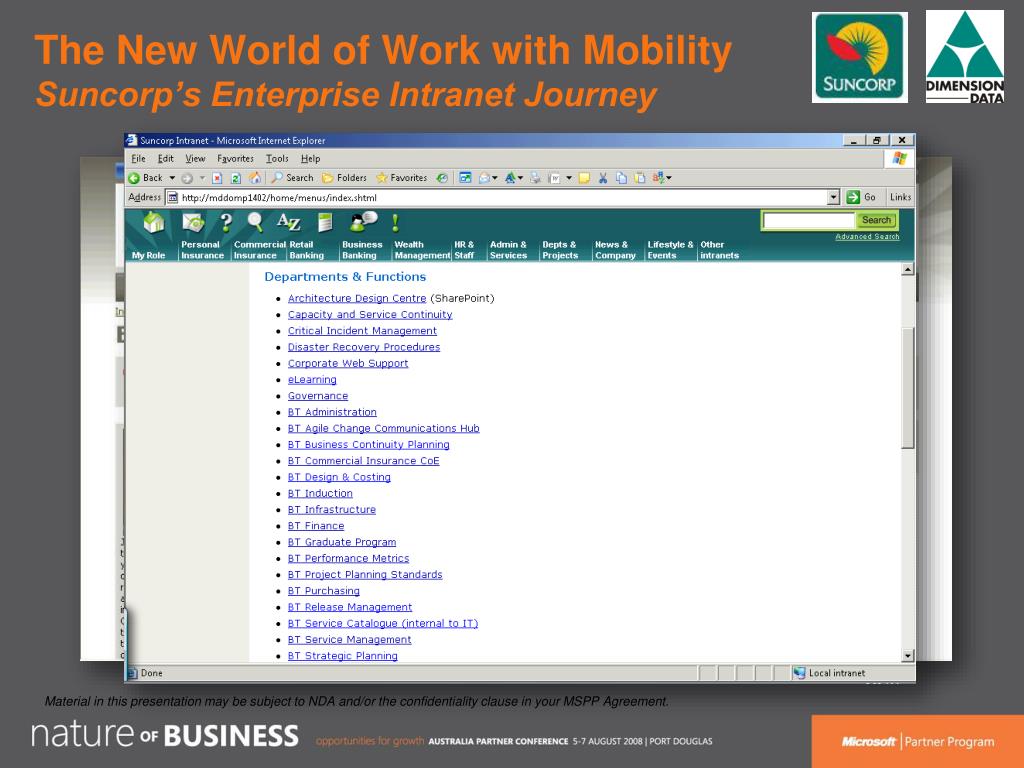
Task: Open the Search pane from toolbar
Action: [x=293, y=178]
